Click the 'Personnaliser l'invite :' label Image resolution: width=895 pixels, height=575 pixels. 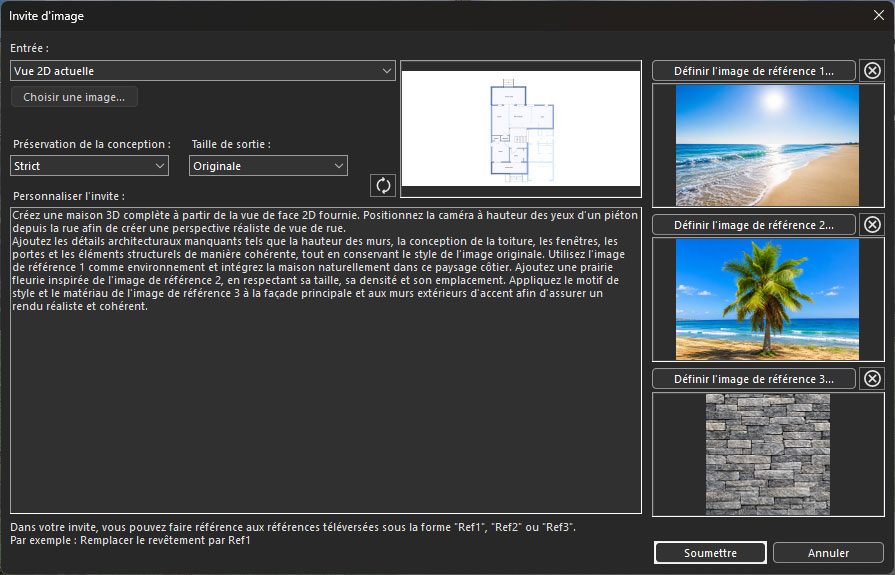coord(68,196)
